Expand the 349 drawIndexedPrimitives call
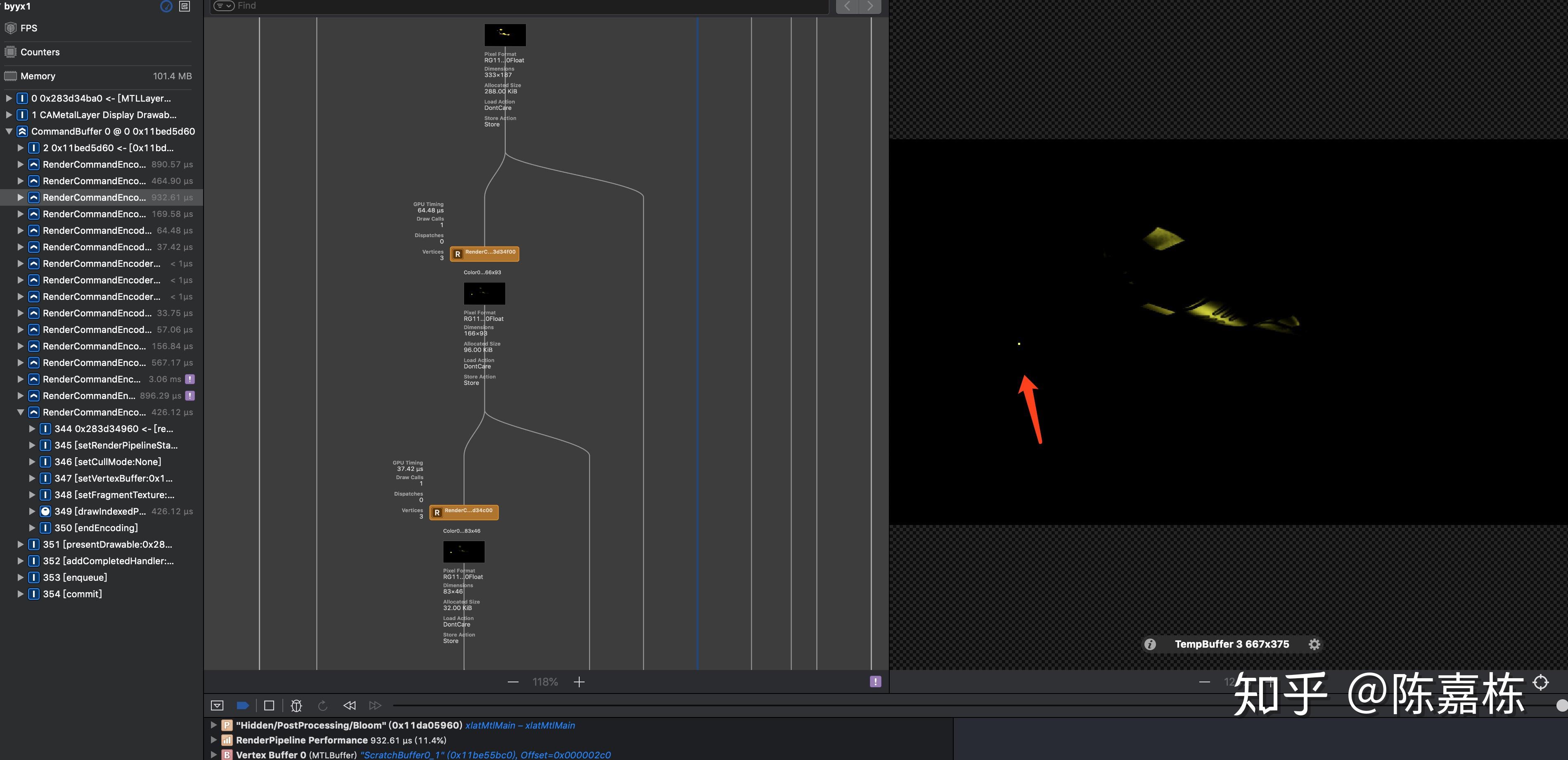This screenshot has width=1568, height=760. [32, 511]
